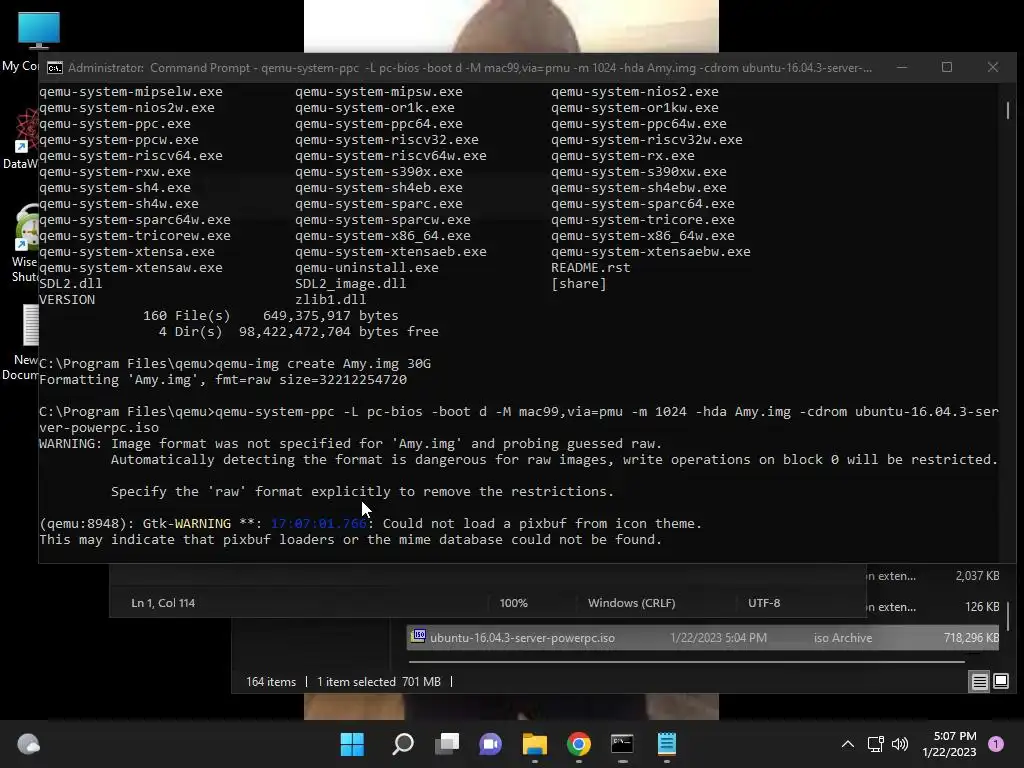Click Notepad encoding UTF-8 indicator
This screenshot has width=1024, height=768.
tap(763, 603)
